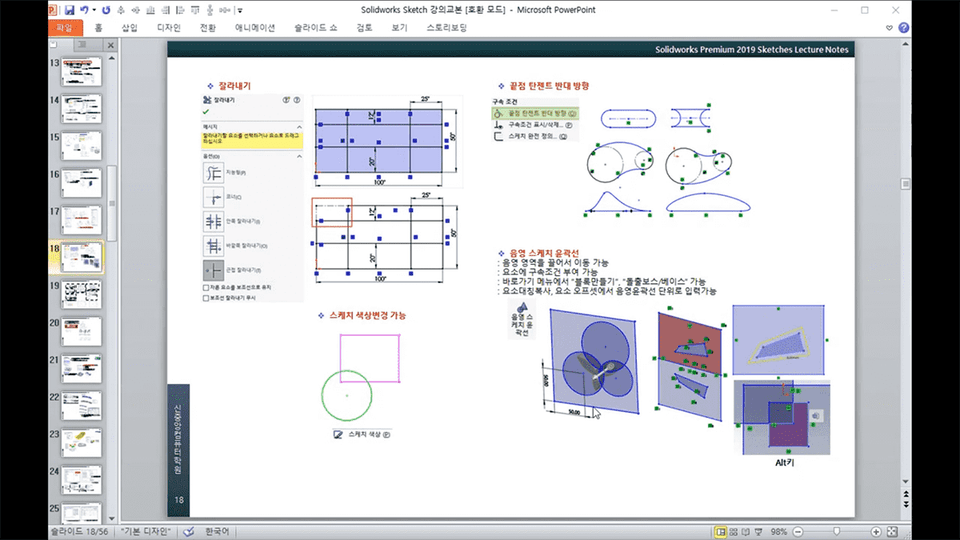Click main editor scroll-up arrow
The image size is (960, 540).
point(906,44)
